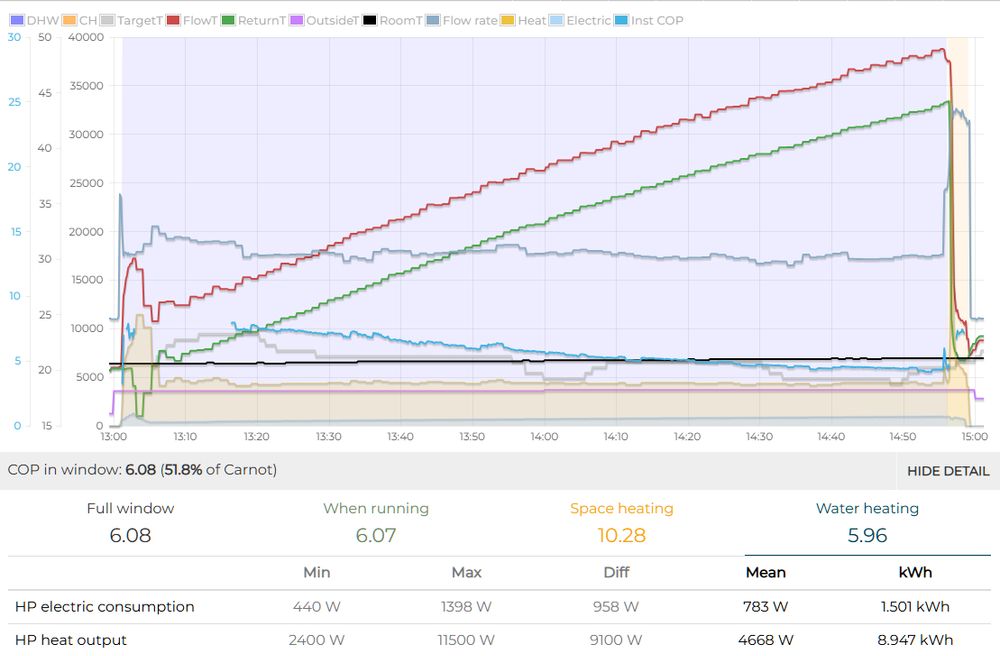
Task: Click the Heat yellow legend swatch
Action: click(508, 20)
